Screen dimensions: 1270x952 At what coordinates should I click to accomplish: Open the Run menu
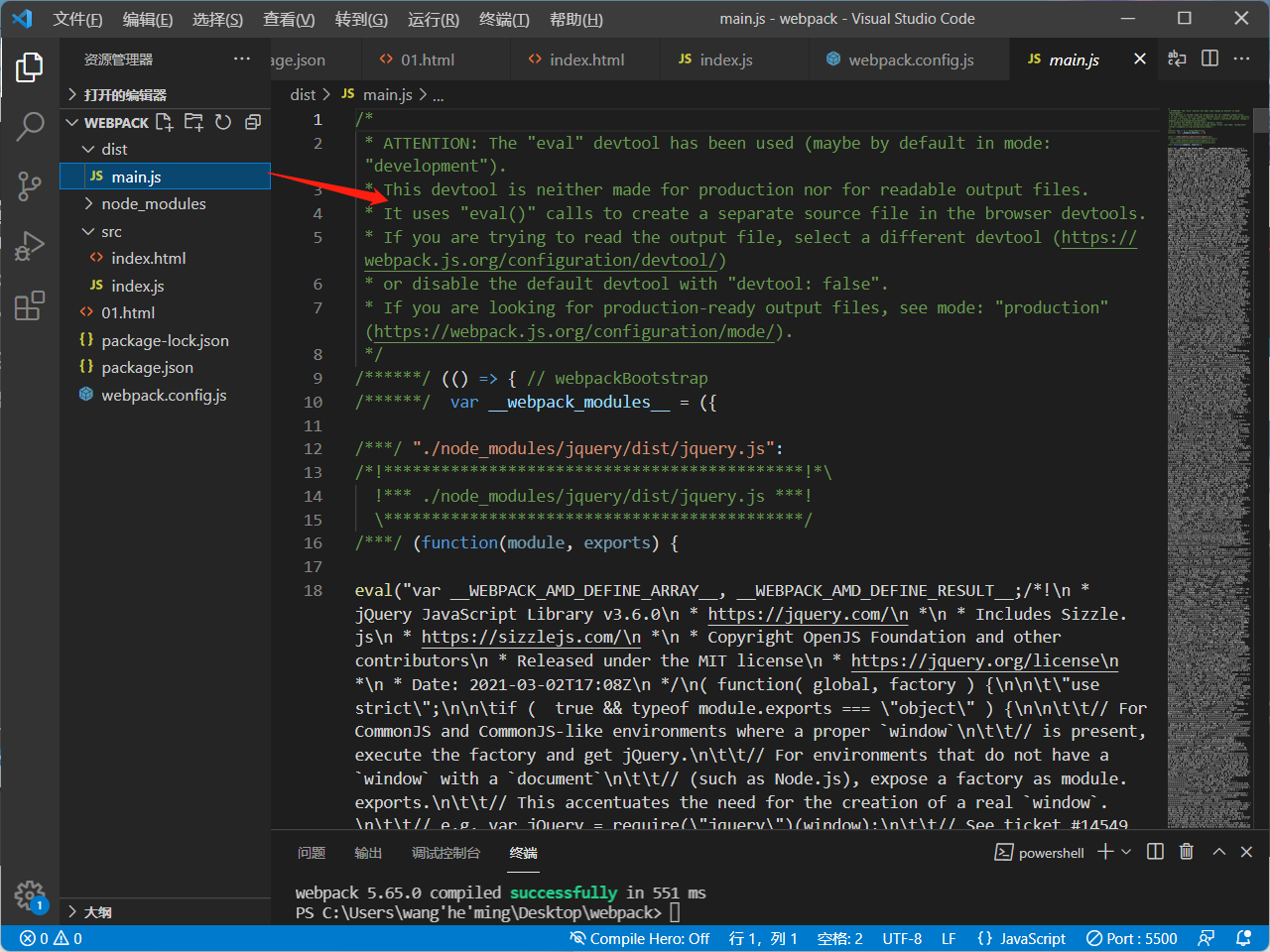click(434, 19)
